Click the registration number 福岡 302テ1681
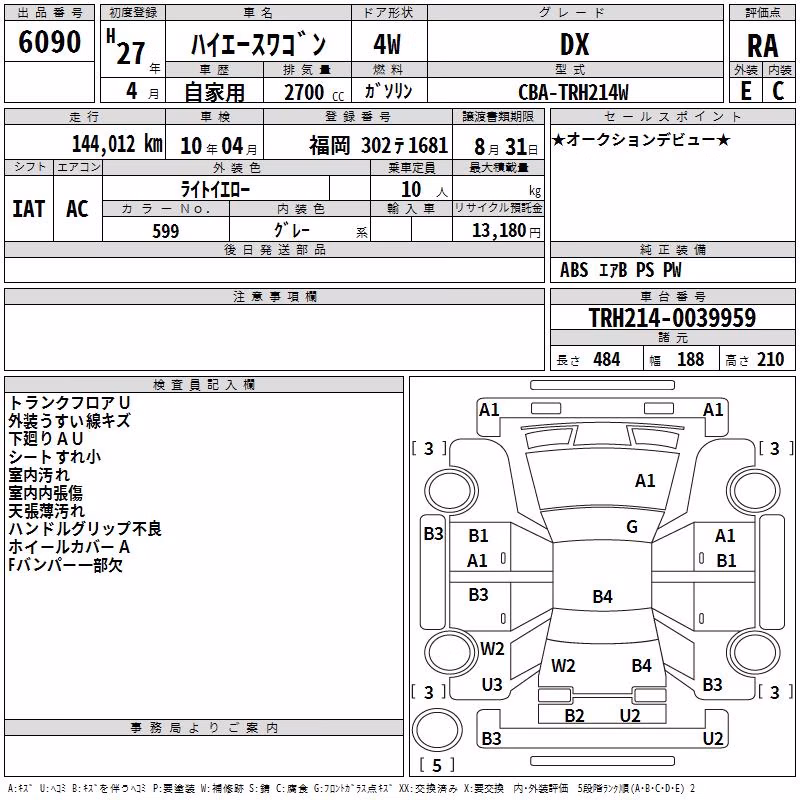The width and height of the screenshot is (800, 800). pyautogui.click(x=379, y=145)
